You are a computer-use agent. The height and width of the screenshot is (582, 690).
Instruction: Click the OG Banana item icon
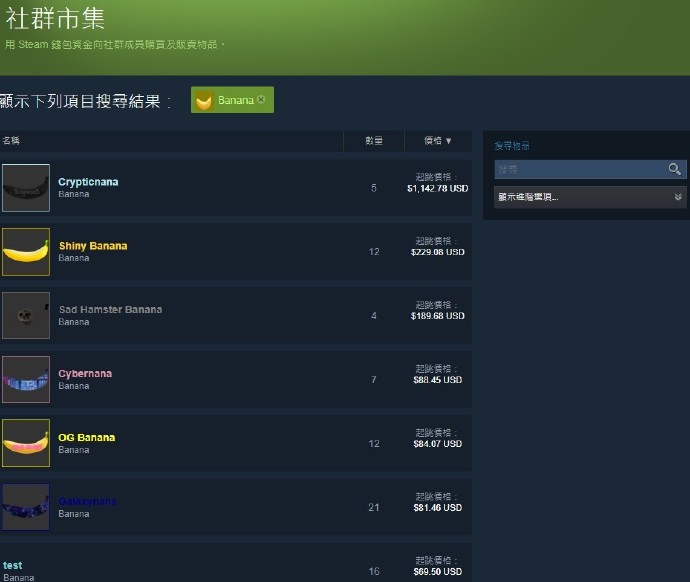(x=26, y=444)
